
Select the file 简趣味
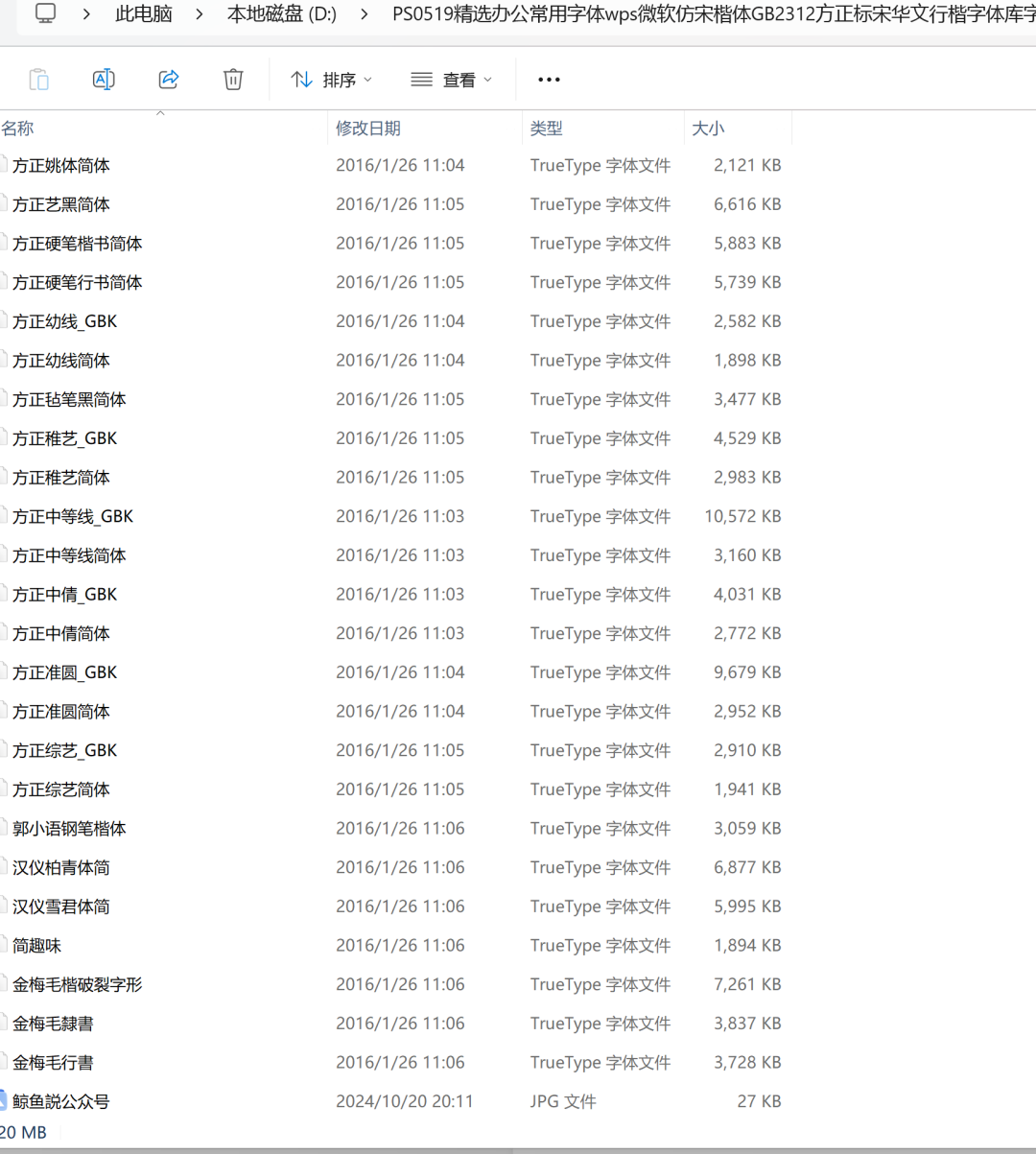pos(37,946)
